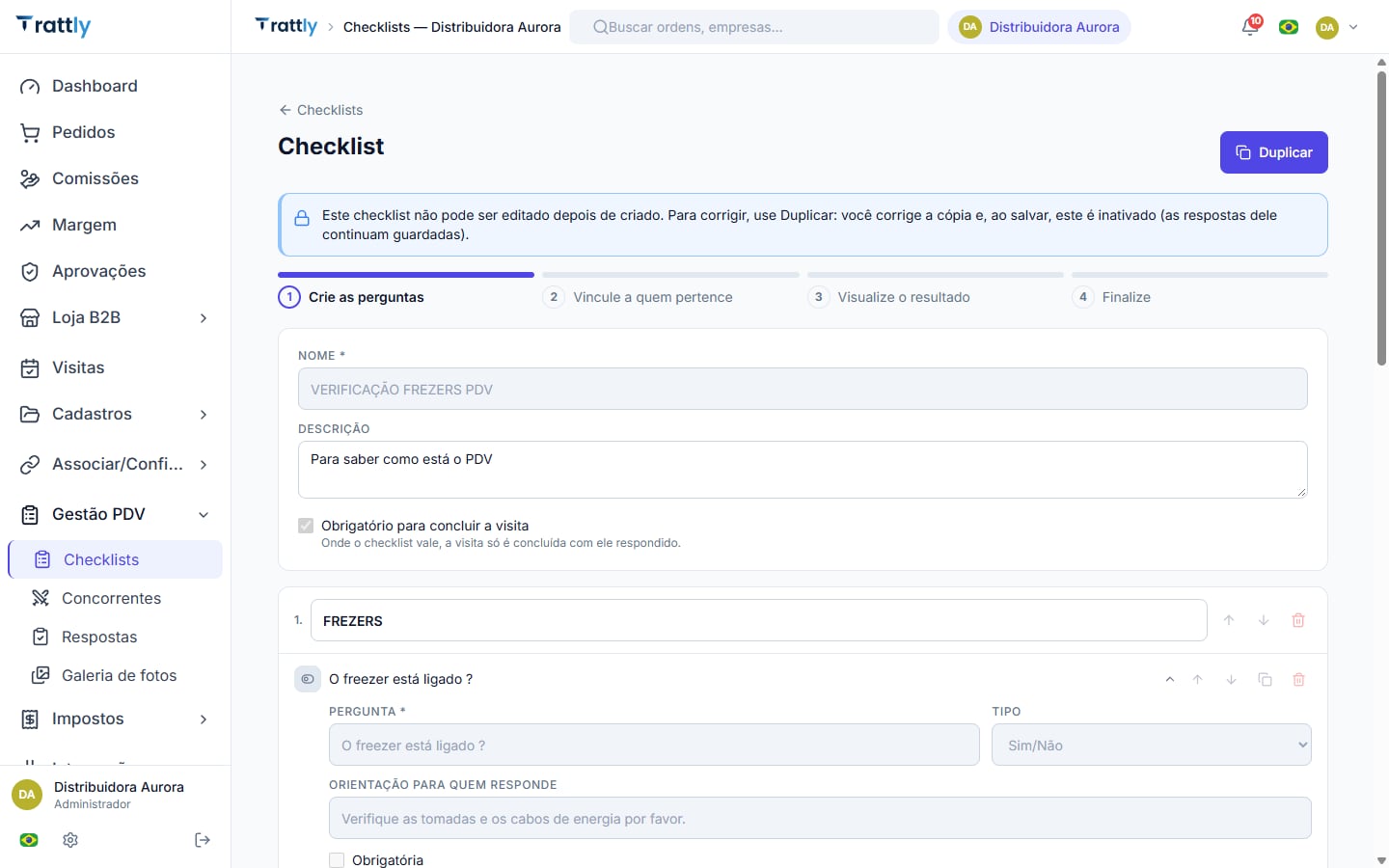This screenshot has width=1389, height=868.
Task: Delete the "O freezer está ligado ?" question
Action: (x=1299, y=680)
